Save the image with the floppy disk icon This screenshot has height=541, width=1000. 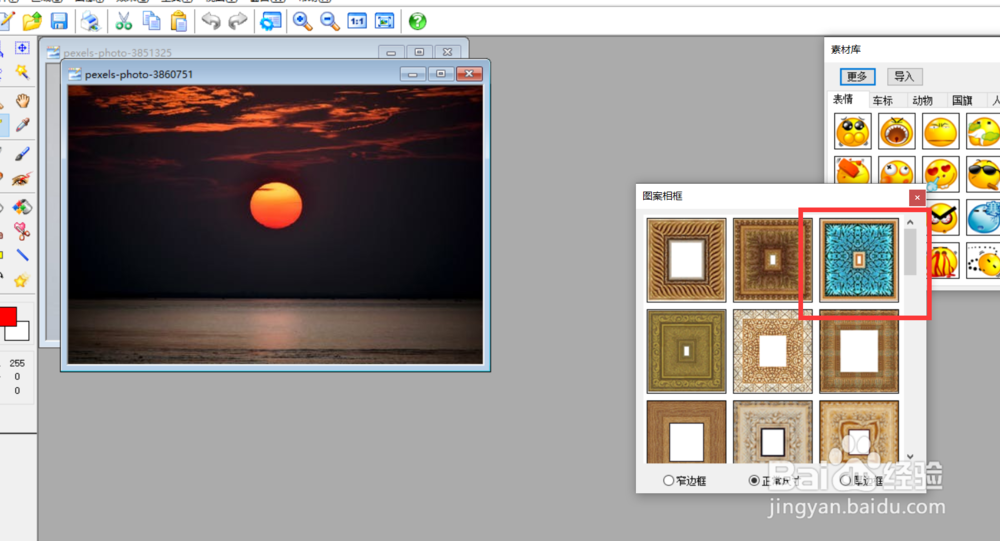coord(59,22)
